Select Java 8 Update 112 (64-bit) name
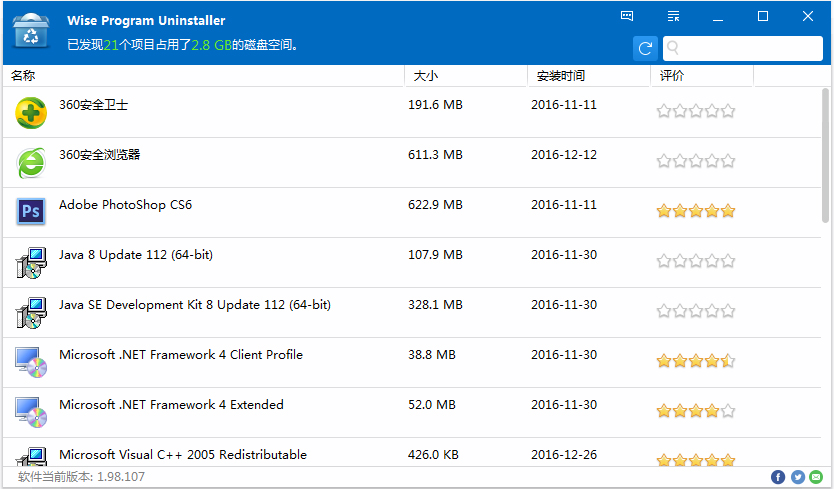 136,255
